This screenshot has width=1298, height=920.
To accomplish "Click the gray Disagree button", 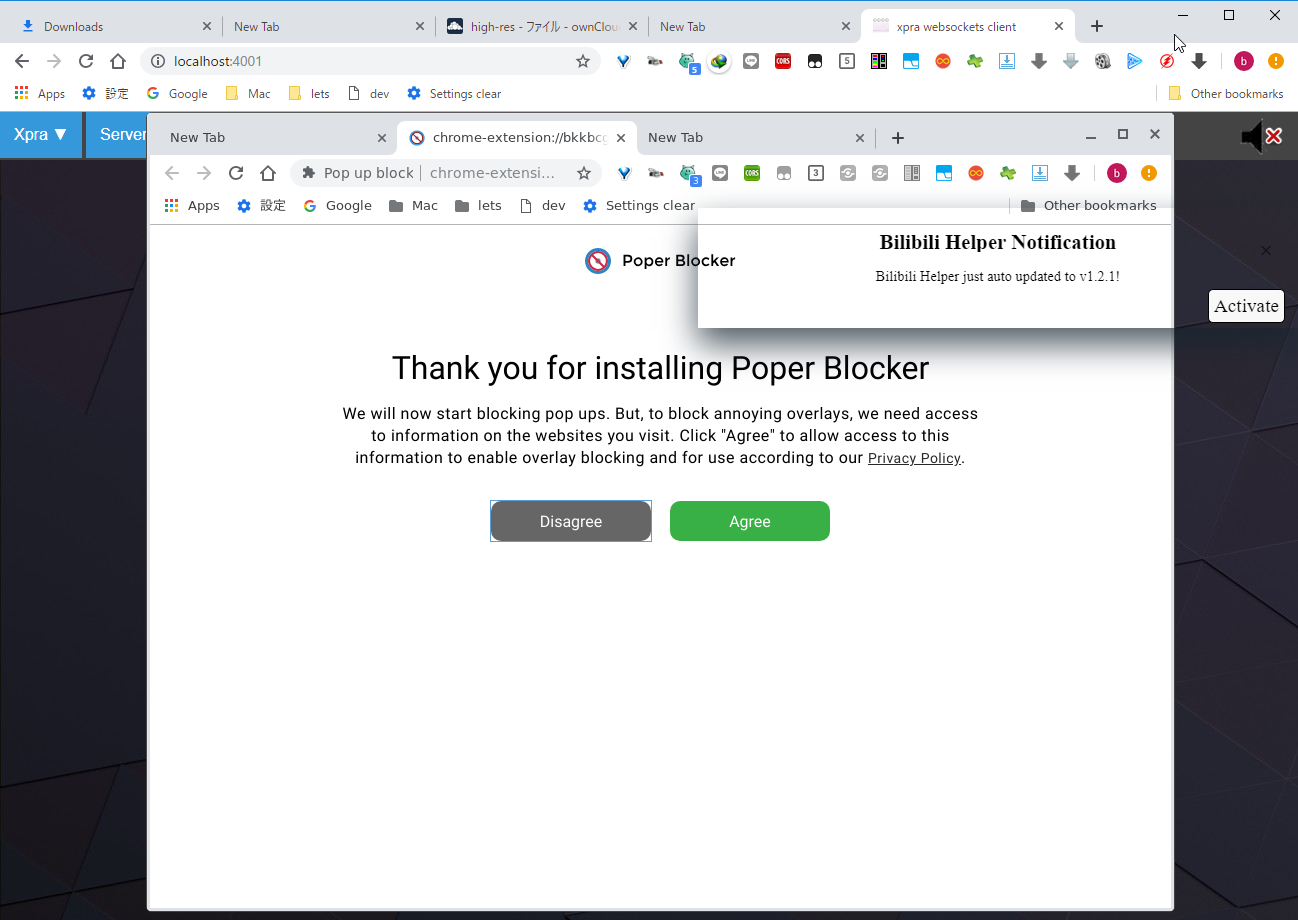I will click(571, 521).
